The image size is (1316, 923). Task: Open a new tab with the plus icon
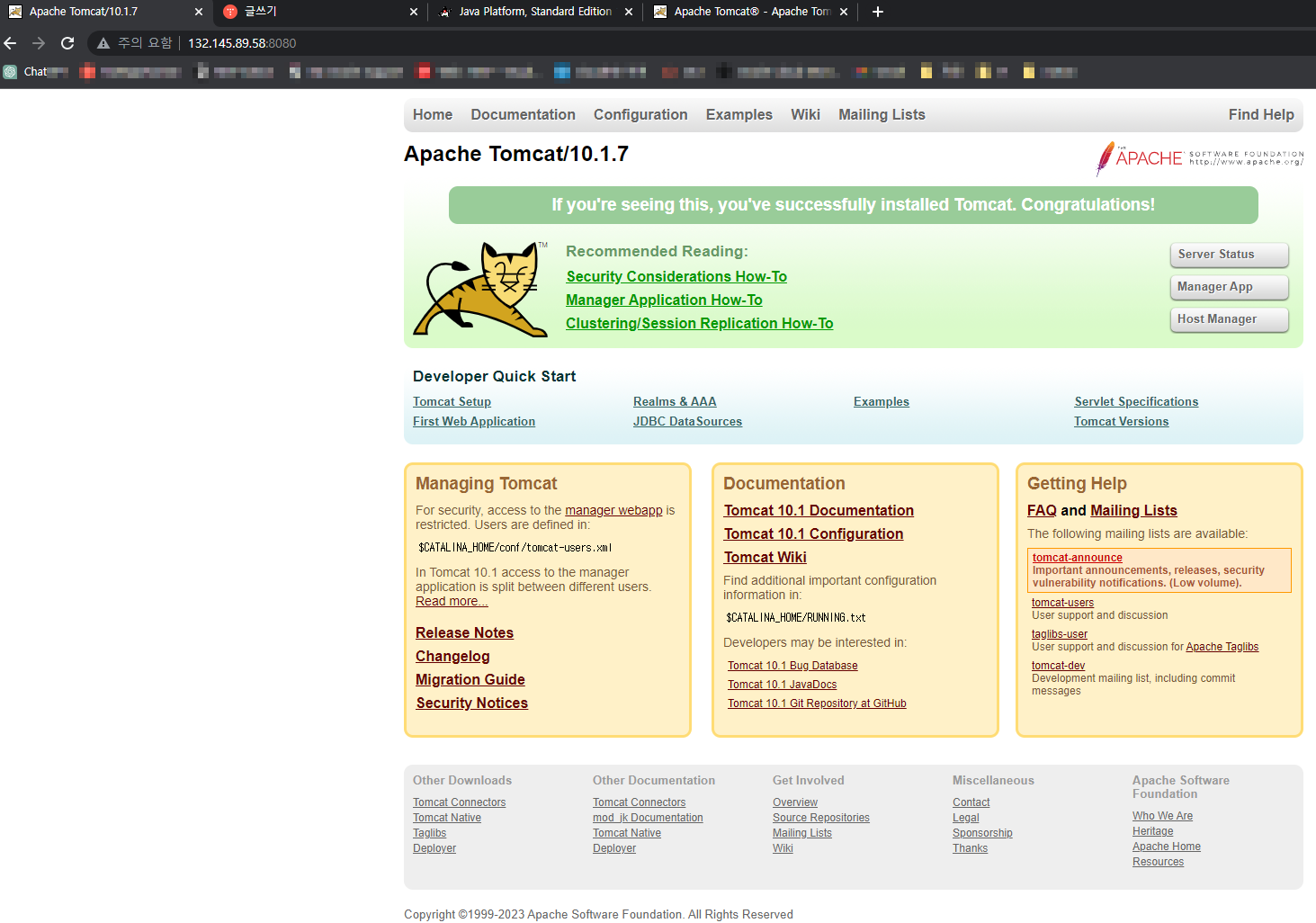click(878, 12)
